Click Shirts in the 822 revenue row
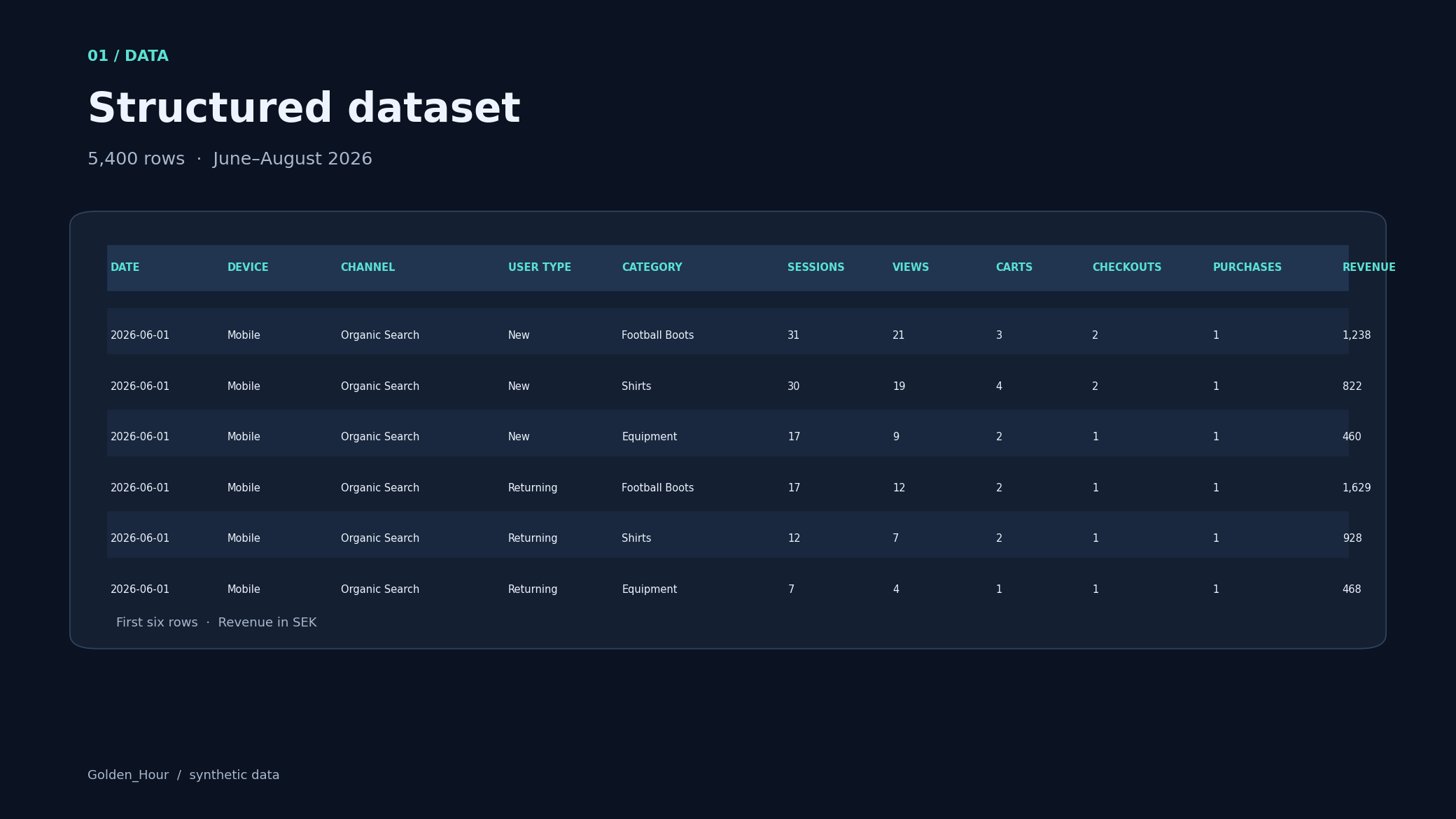This screenshot has height=819, width=1456. point(636,386)
